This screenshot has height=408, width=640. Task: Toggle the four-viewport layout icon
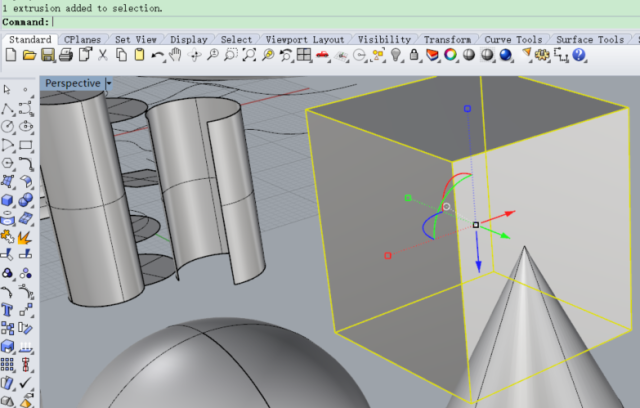point(304,55)
